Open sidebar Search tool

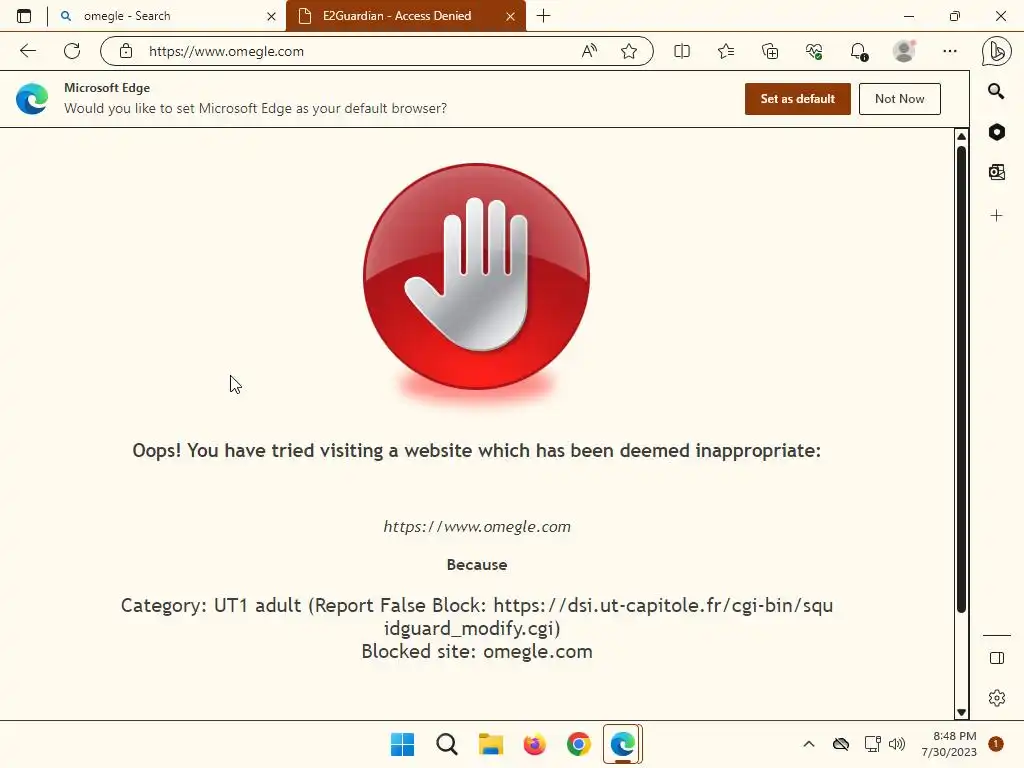point(996,91)
